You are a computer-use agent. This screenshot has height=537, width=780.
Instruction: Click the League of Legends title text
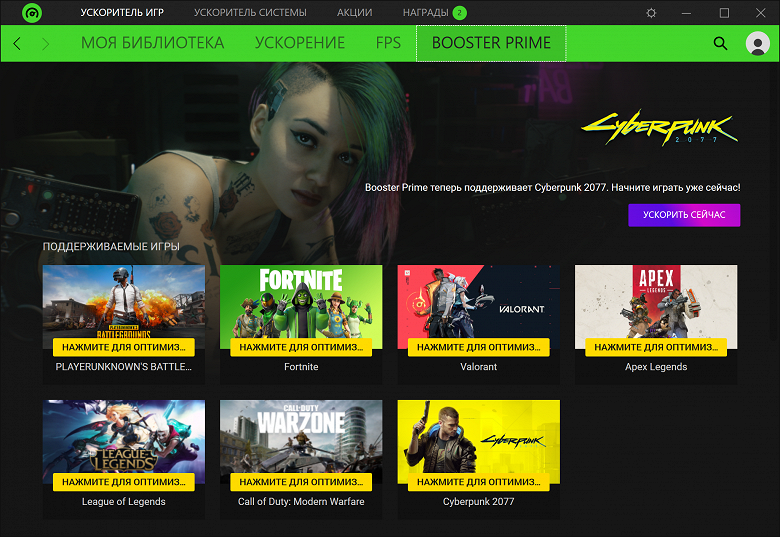[x=124, y=502]
